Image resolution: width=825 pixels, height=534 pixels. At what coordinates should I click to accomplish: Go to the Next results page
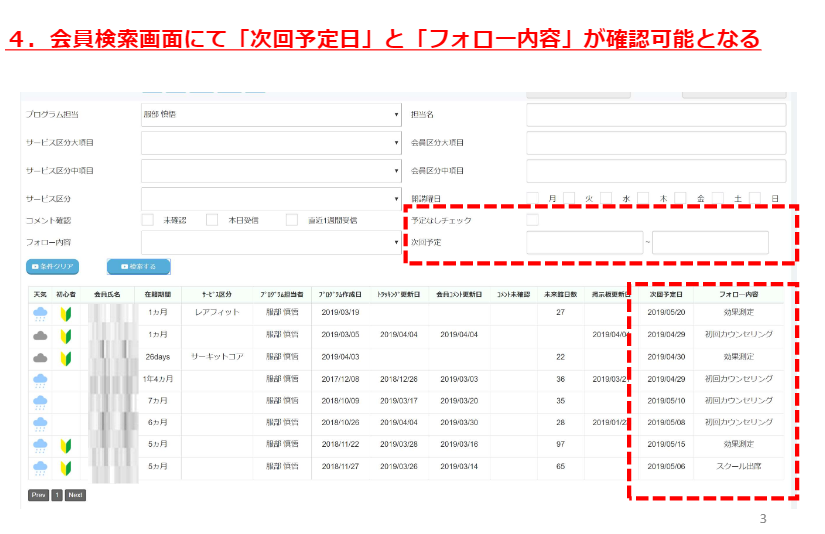point(75,495)
